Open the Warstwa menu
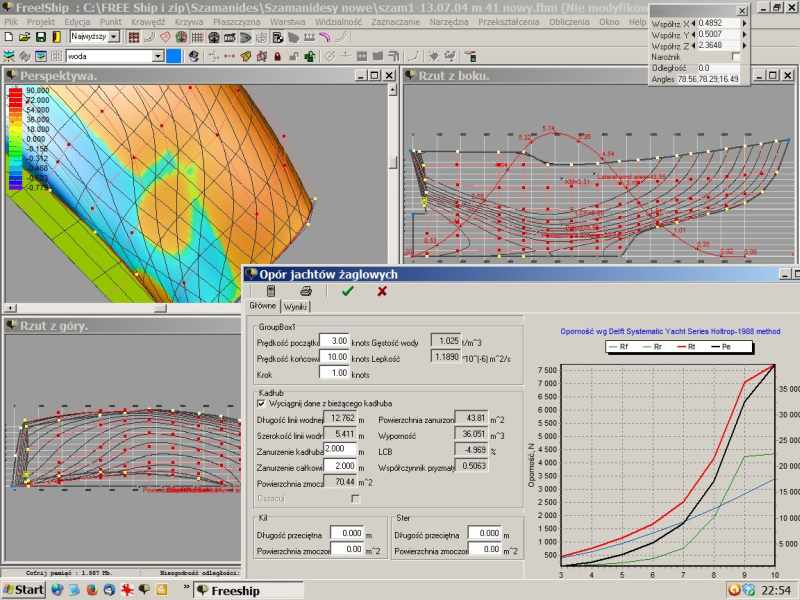This screenshot has height=600, width=800. tap(287, 22)
